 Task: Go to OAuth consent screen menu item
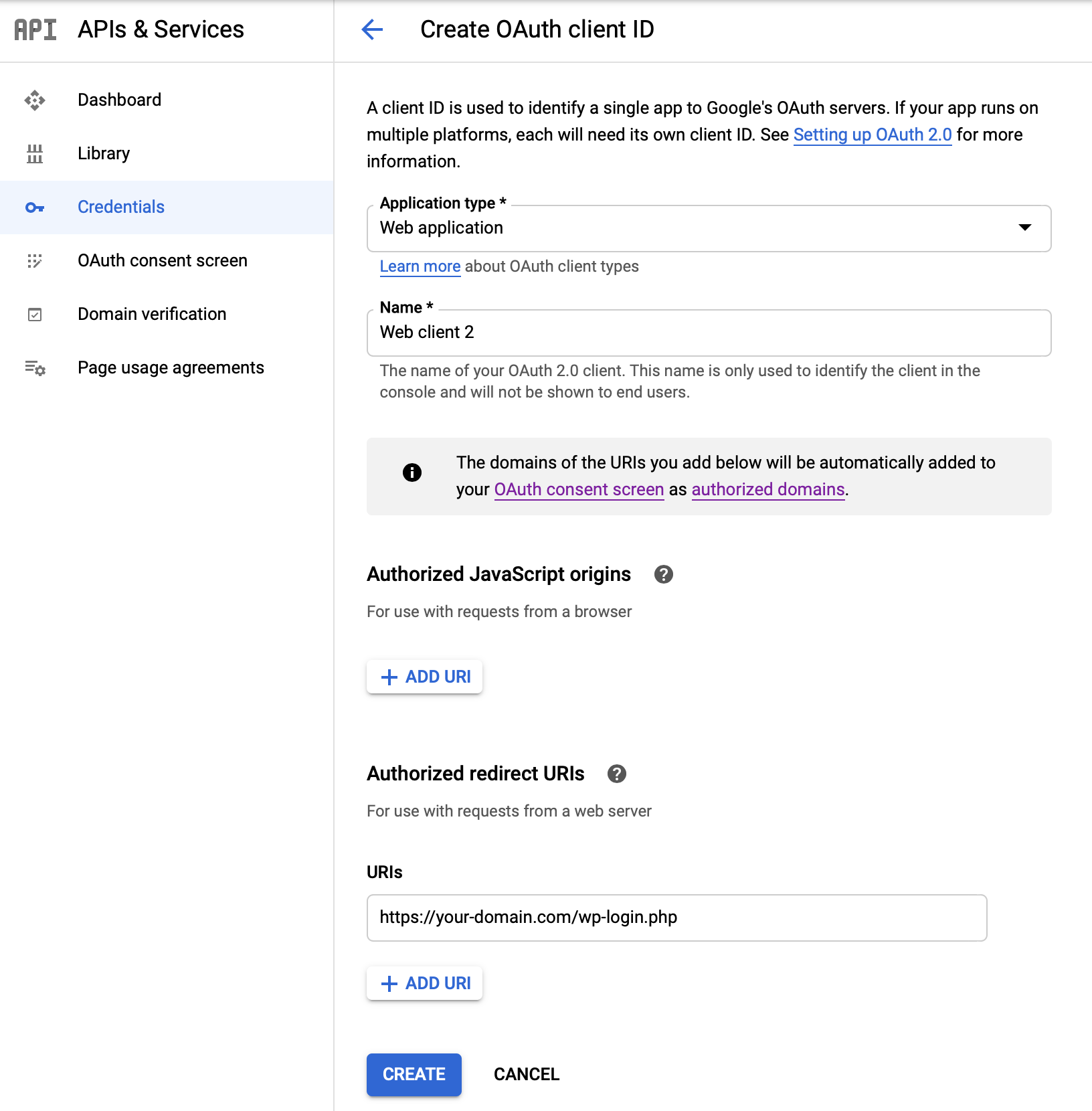click(162, 261)
